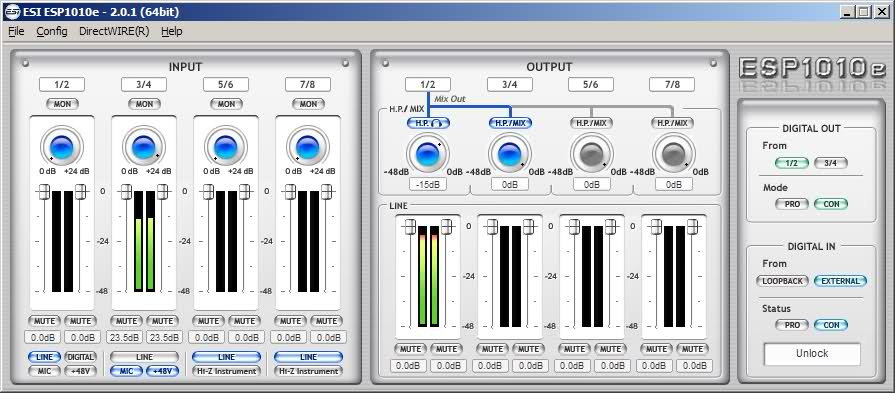
Task: Click the ESP1010e logo
Action: tap(811, 68)
